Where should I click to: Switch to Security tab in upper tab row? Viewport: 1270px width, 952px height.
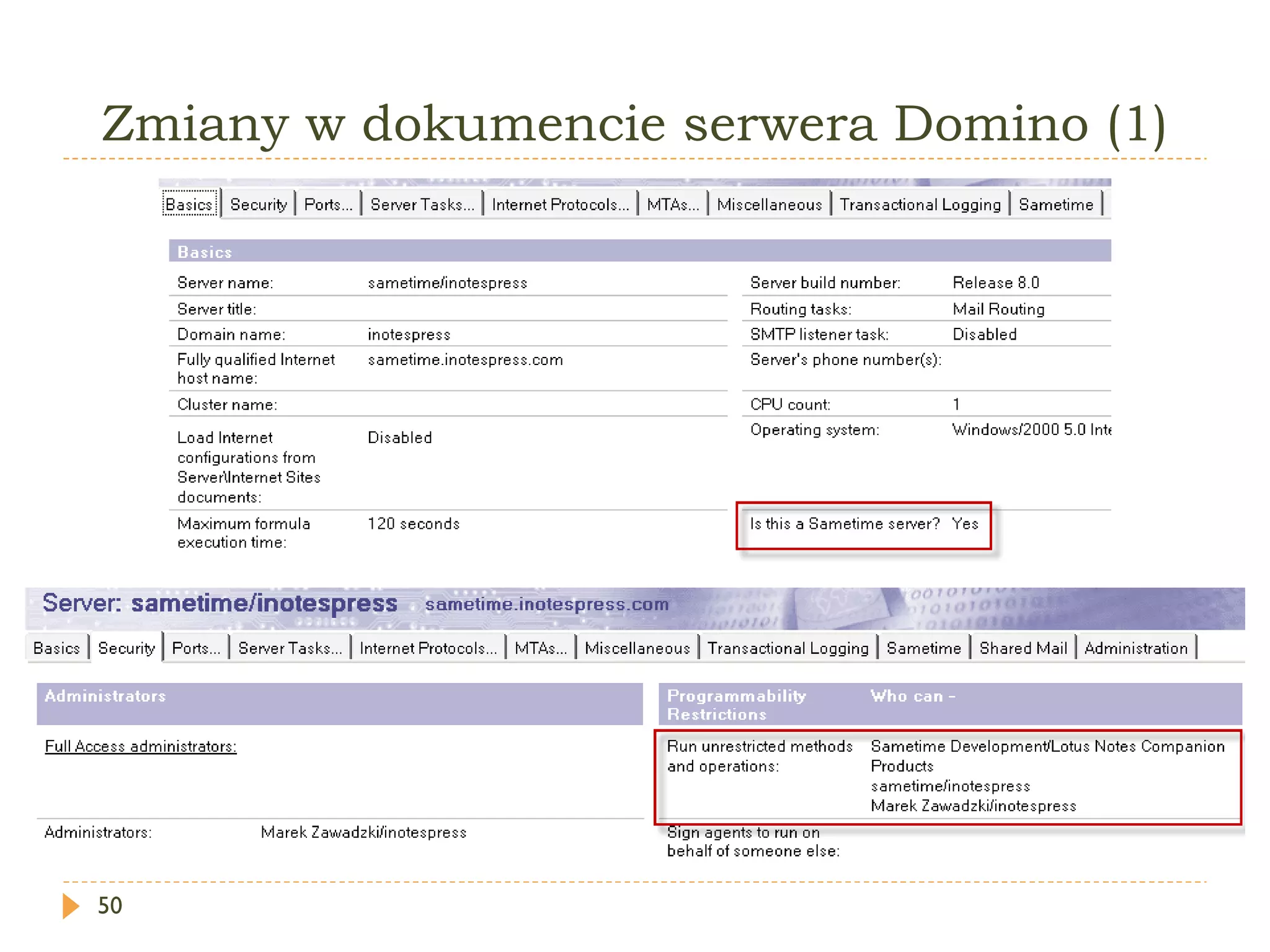point(259,204)
